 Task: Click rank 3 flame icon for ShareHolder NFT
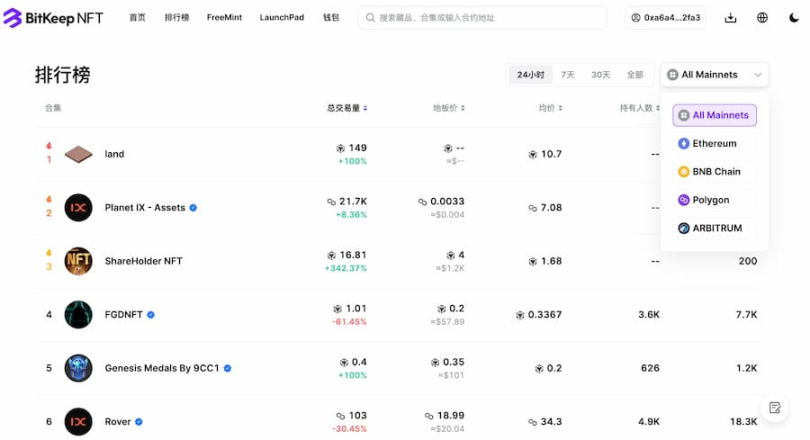coord(49,253)
